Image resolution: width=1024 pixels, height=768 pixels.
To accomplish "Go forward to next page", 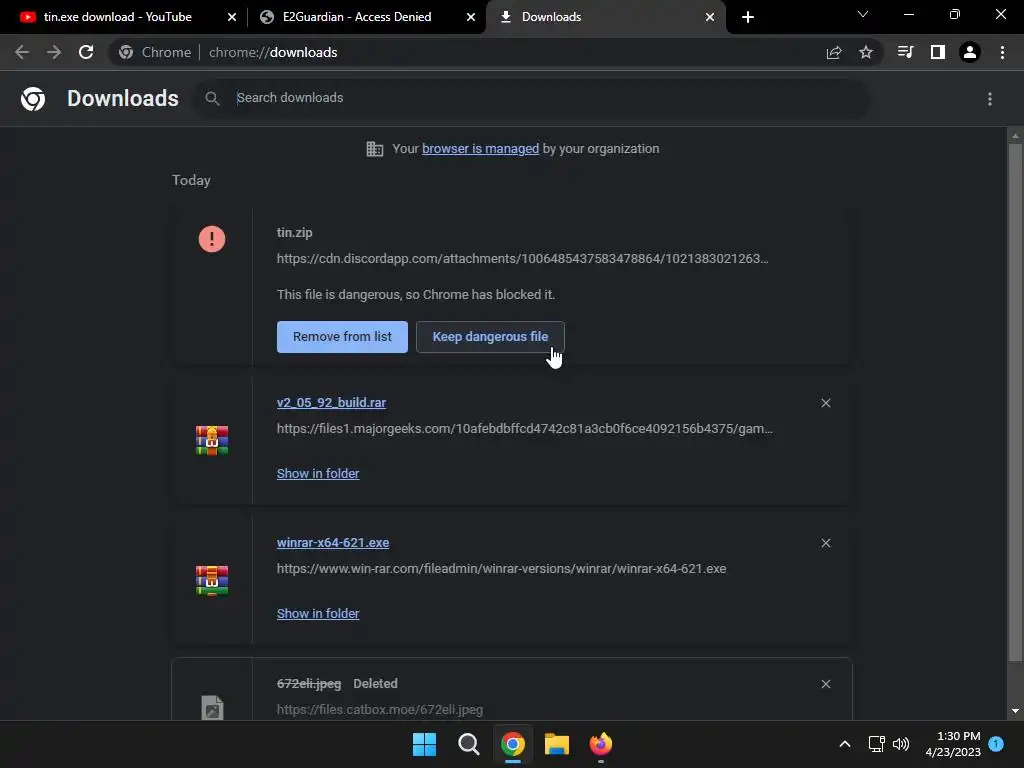I will (x=54, y=52).
